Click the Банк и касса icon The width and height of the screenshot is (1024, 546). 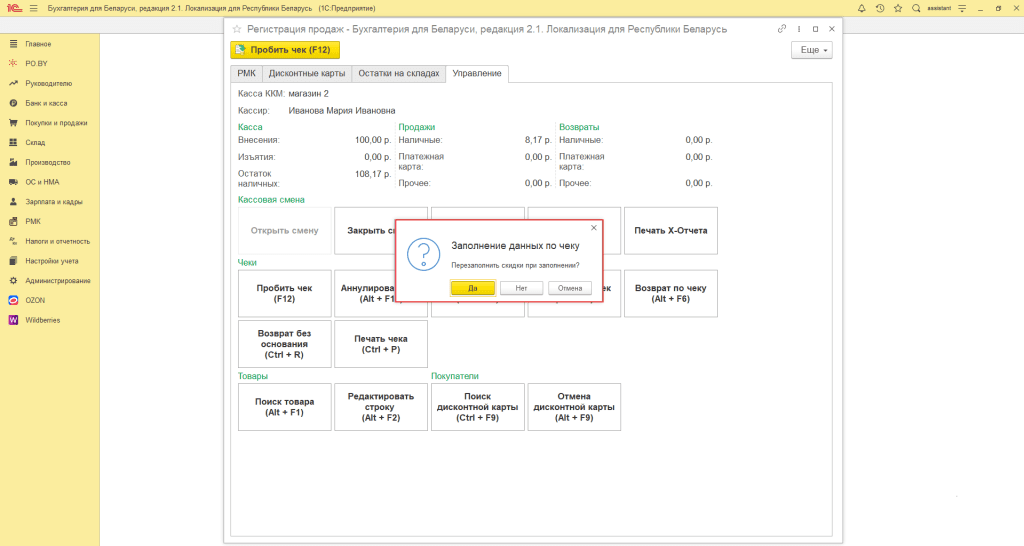(x=13, y=103)
